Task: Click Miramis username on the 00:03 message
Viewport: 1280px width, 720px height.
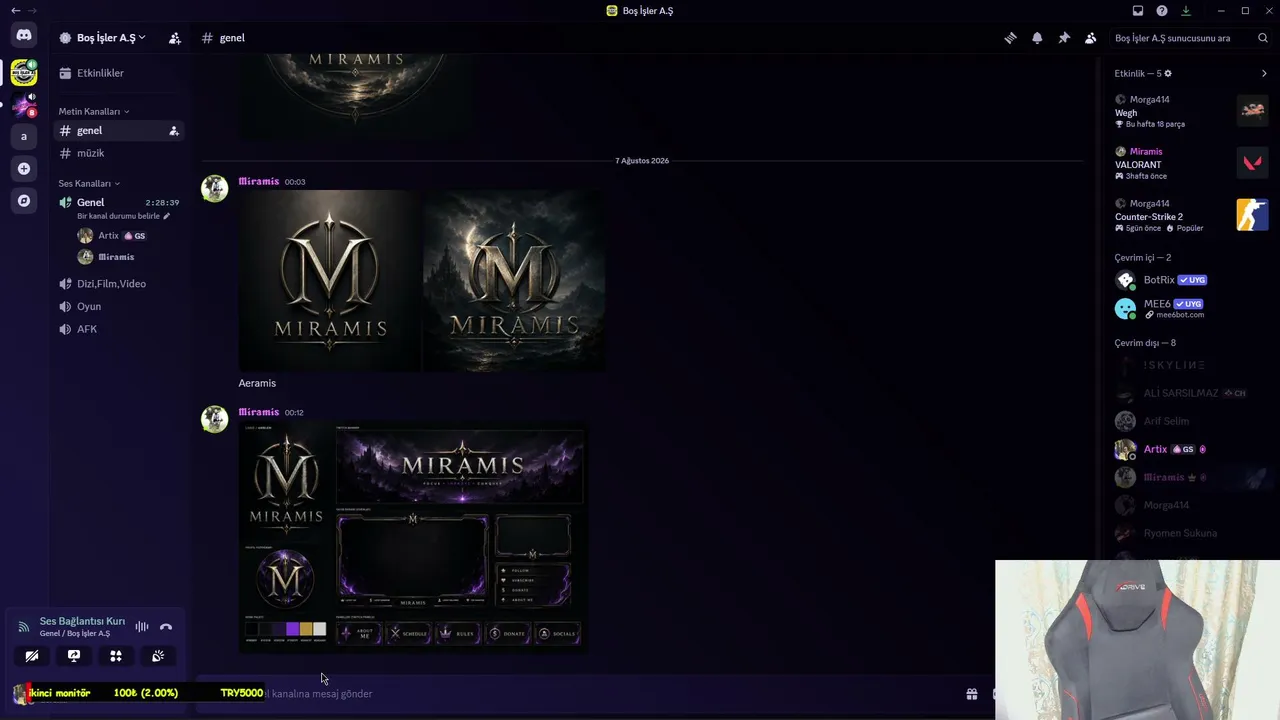Action: point(258,182)
